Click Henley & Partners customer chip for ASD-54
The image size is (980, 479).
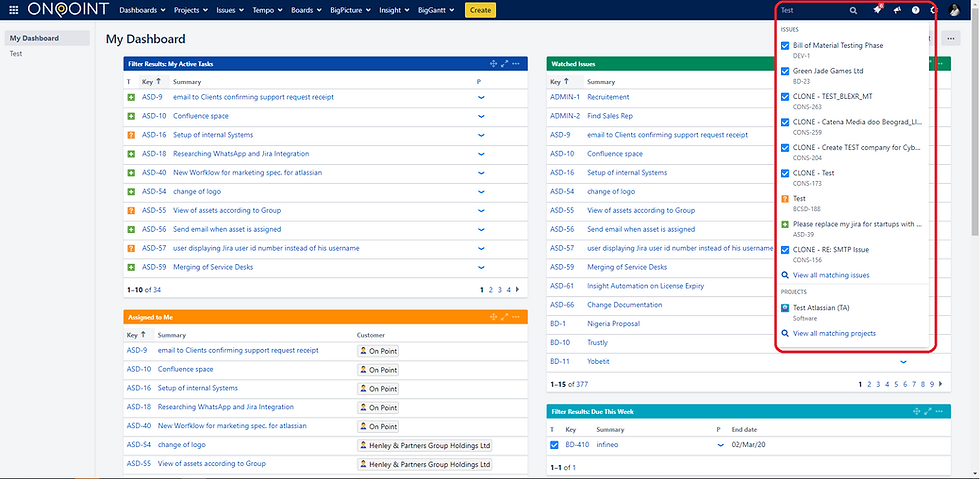pyautogui.click(x=425, y=446)
